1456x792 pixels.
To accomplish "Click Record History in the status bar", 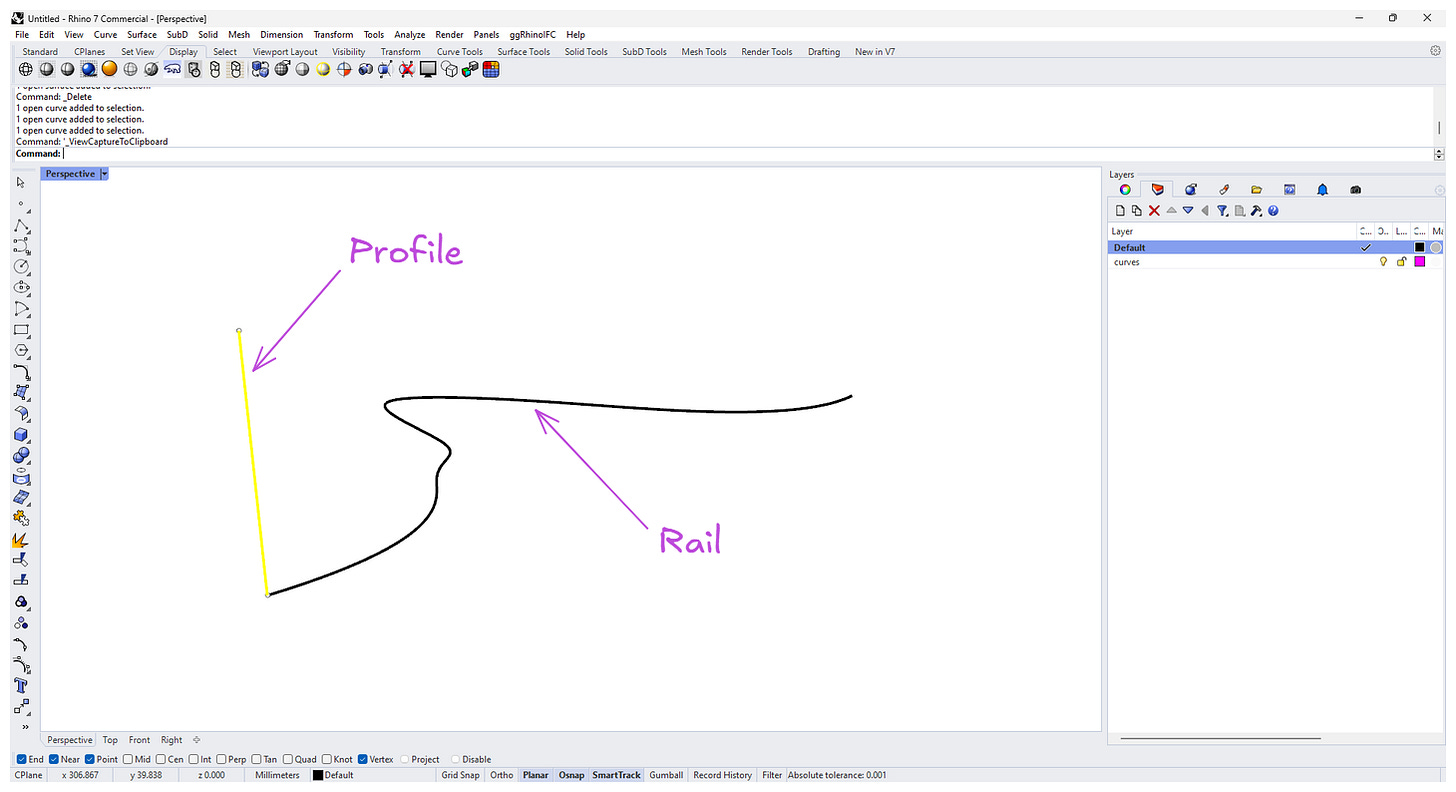I will (723, 775).
